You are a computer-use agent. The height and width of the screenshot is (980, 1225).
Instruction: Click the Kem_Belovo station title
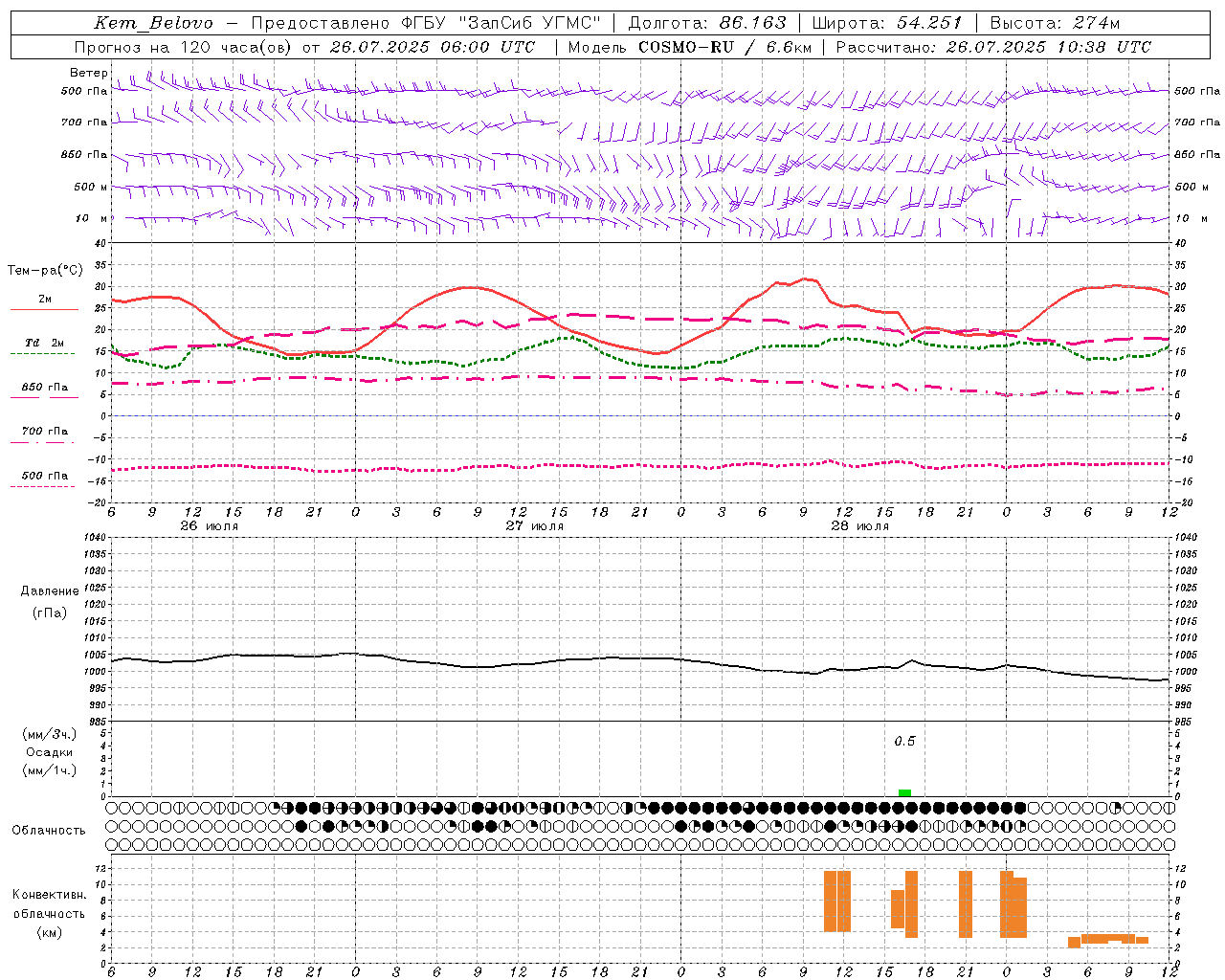point(153,23)
